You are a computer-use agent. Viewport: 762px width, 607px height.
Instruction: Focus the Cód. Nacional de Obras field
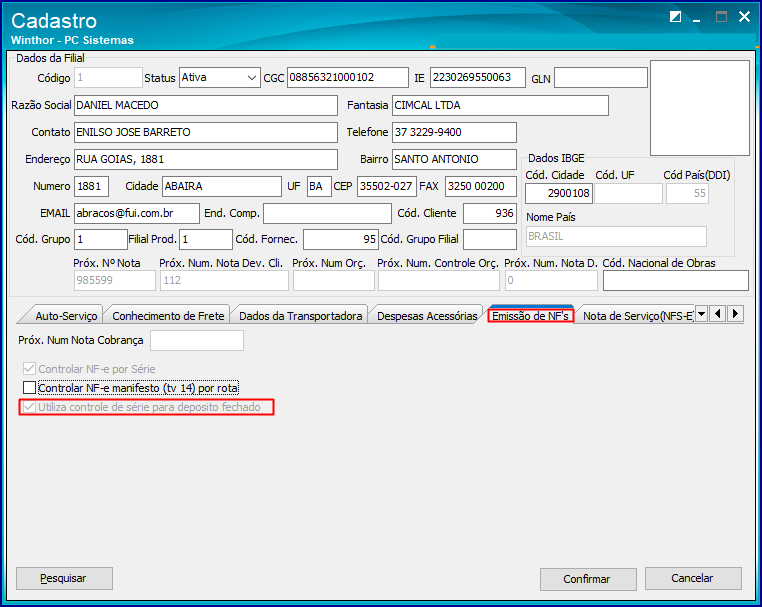point(675,280)
